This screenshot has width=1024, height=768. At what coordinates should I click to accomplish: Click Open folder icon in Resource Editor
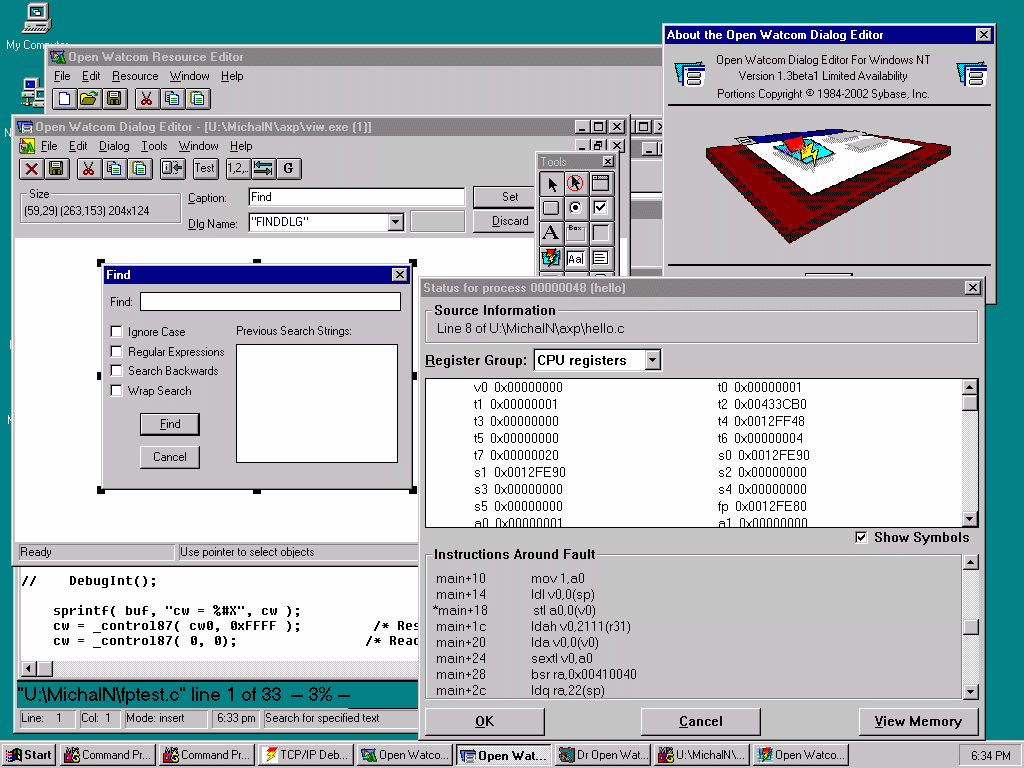(x=89, y=99)
